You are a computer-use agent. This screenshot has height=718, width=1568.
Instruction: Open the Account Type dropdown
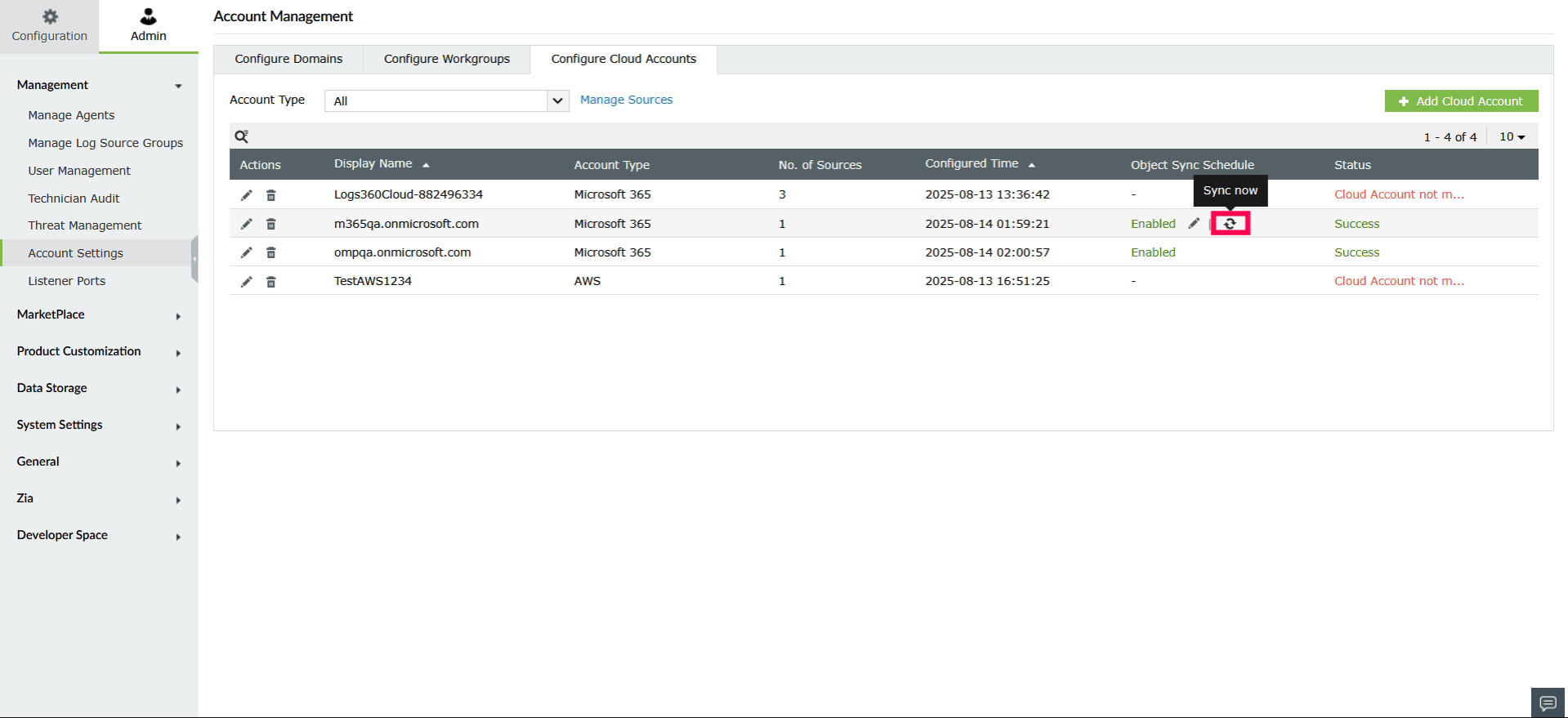point(446,100)
